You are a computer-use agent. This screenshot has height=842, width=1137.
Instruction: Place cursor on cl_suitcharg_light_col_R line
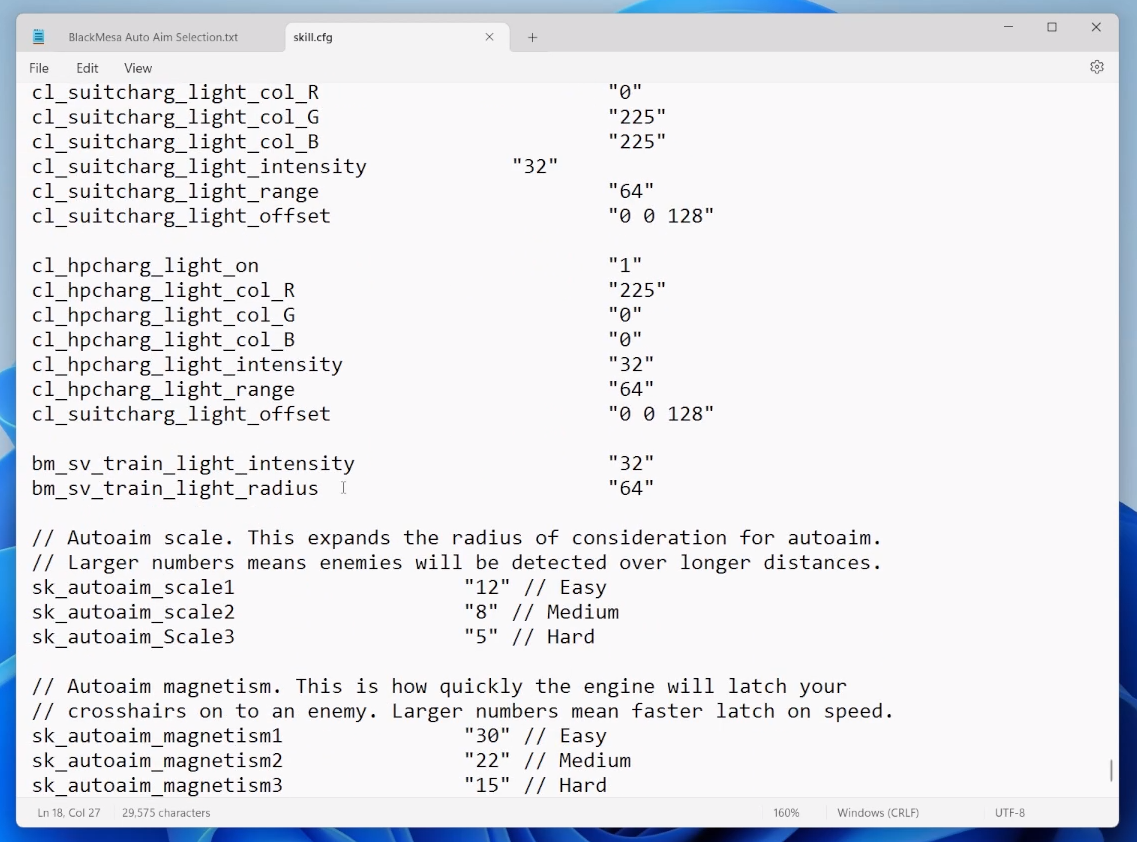[x=175, y=93]
